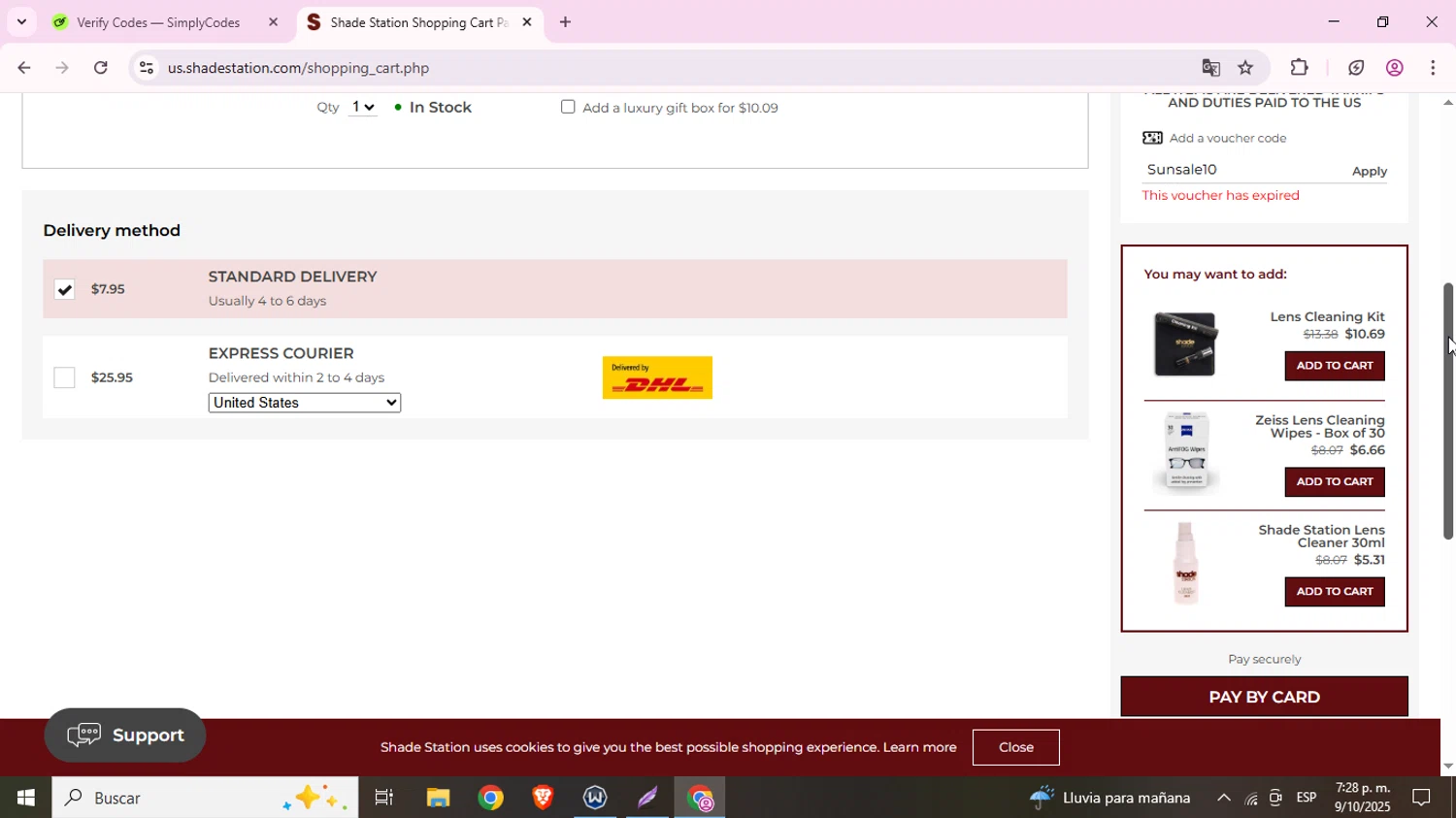
Task: Open the Zeiss Lens Cleaning Wipes title link
Action: (x=1320, y=427)
